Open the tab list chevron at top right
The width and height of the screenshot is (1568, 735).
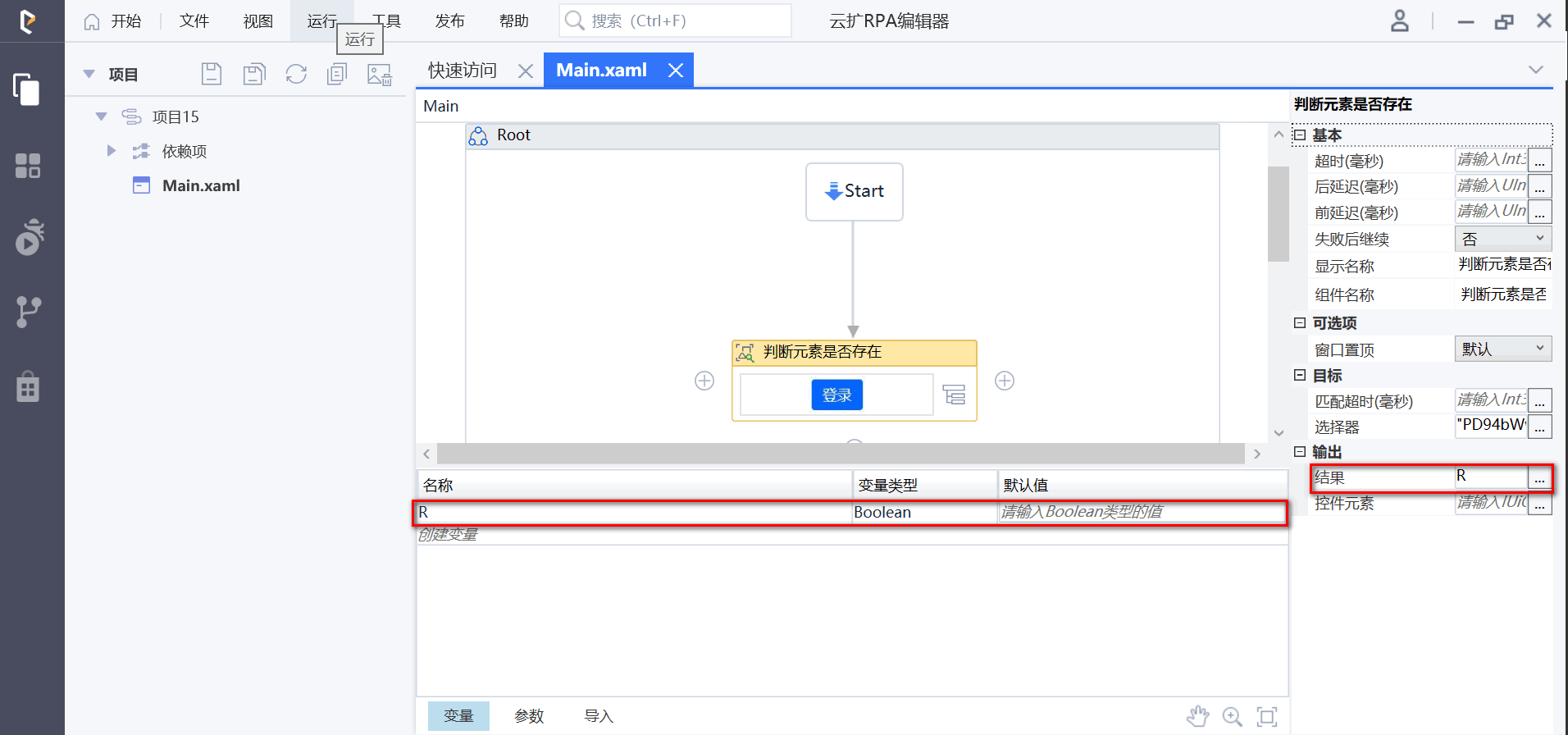(x=1536, y=70)
